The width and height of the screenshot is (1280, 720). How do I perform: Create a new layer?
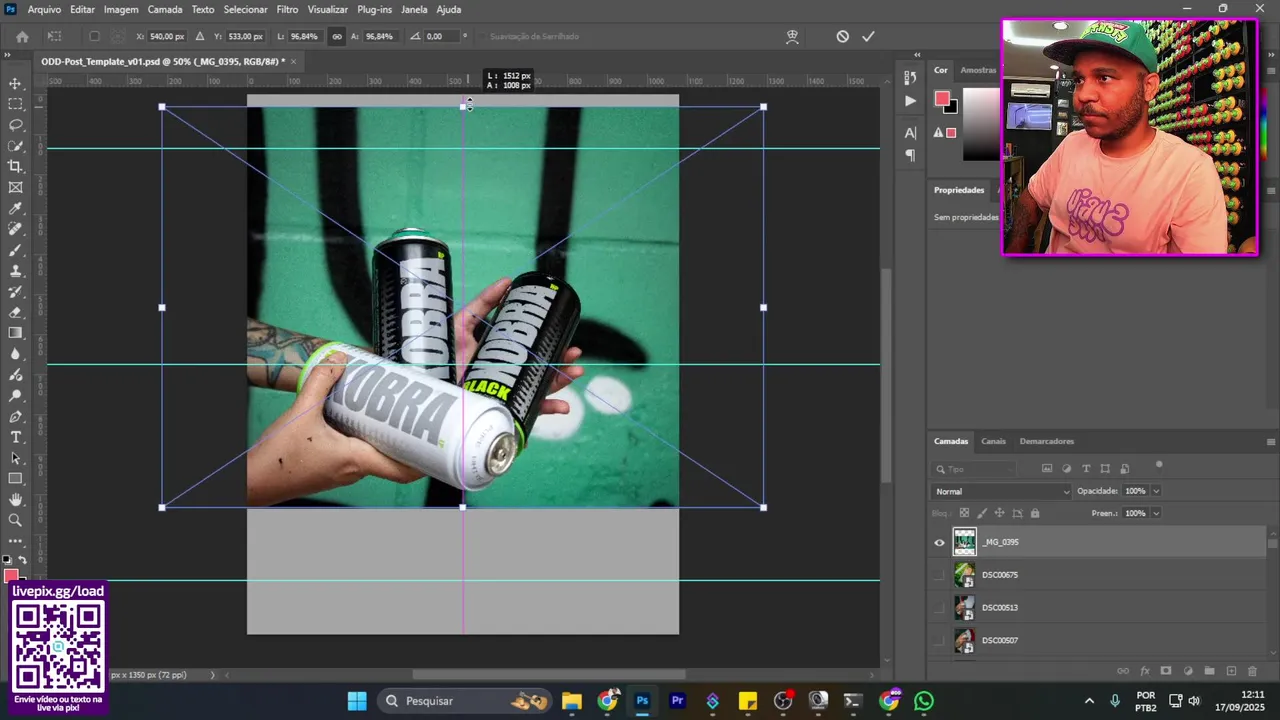pos(1231,671)
